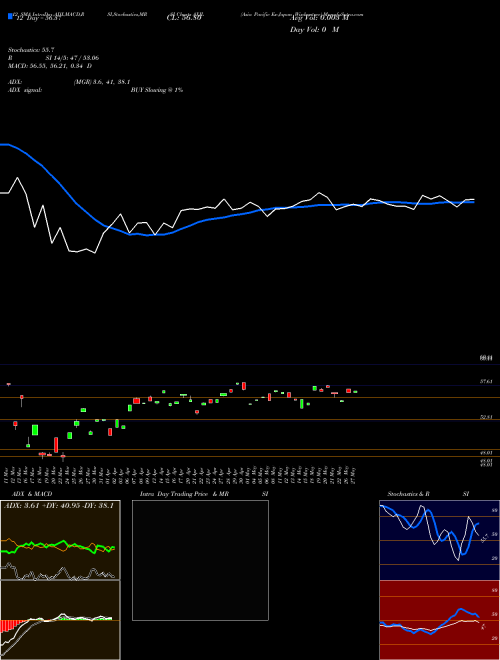
Task: Click the 'ADX signal:' label
Action: point(25,90)
